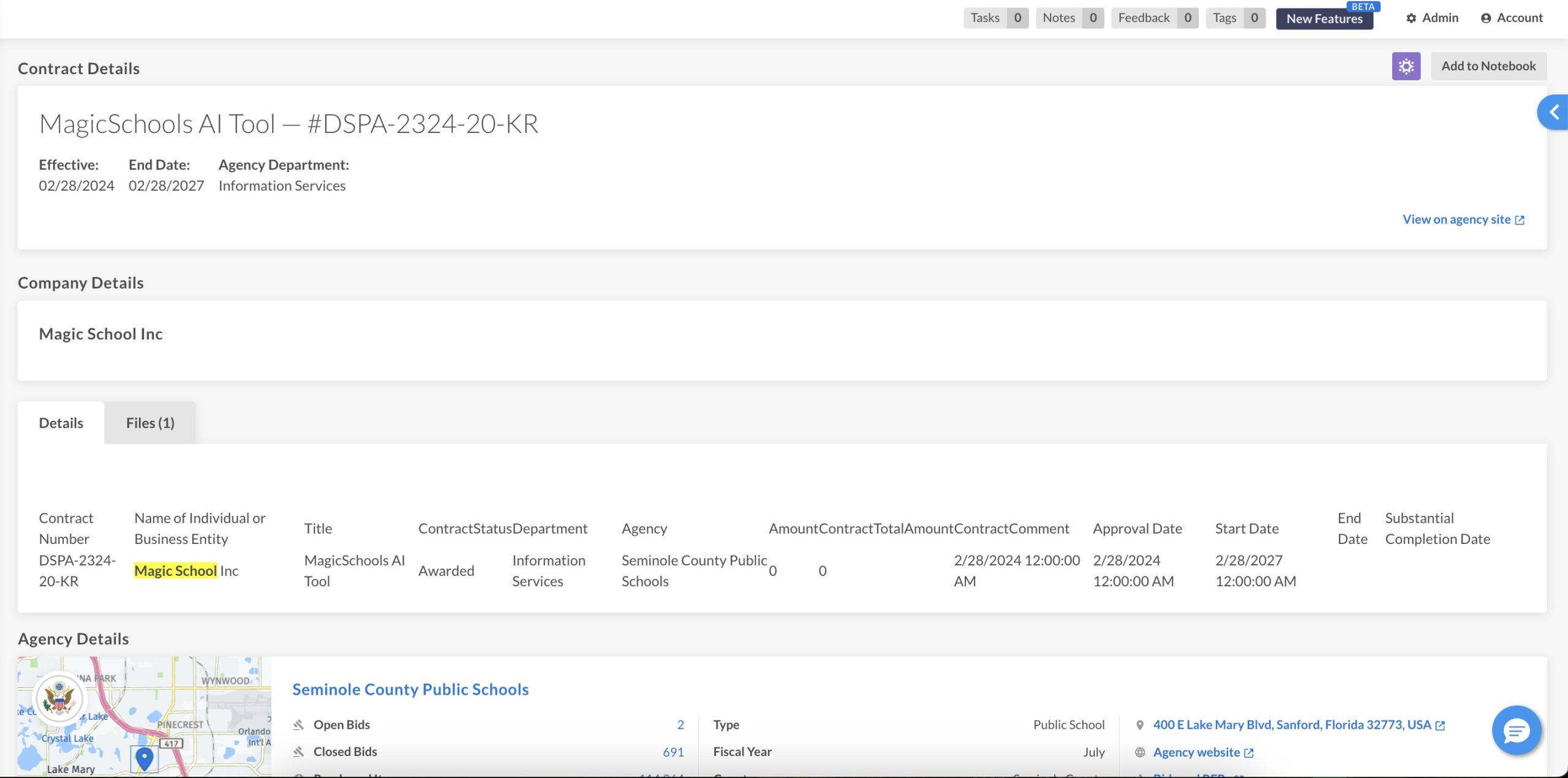Click the agency seal emblem icon
Image resolution: width=1568 pixels, height=778 pixels.
[59, 698]
